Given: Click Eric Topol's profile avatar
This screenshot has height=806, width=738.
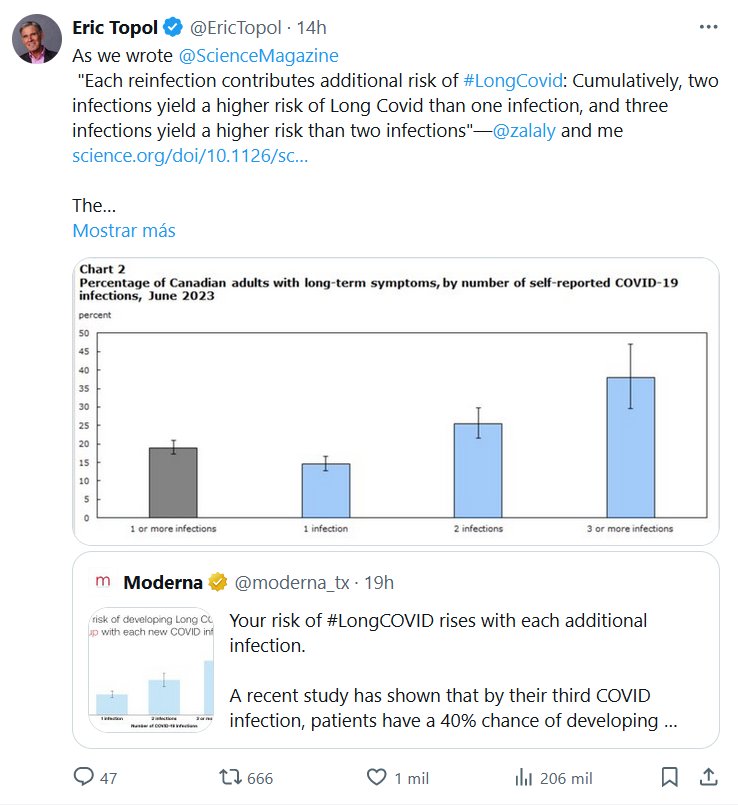Looking at the screenshot, I should 36,41.
